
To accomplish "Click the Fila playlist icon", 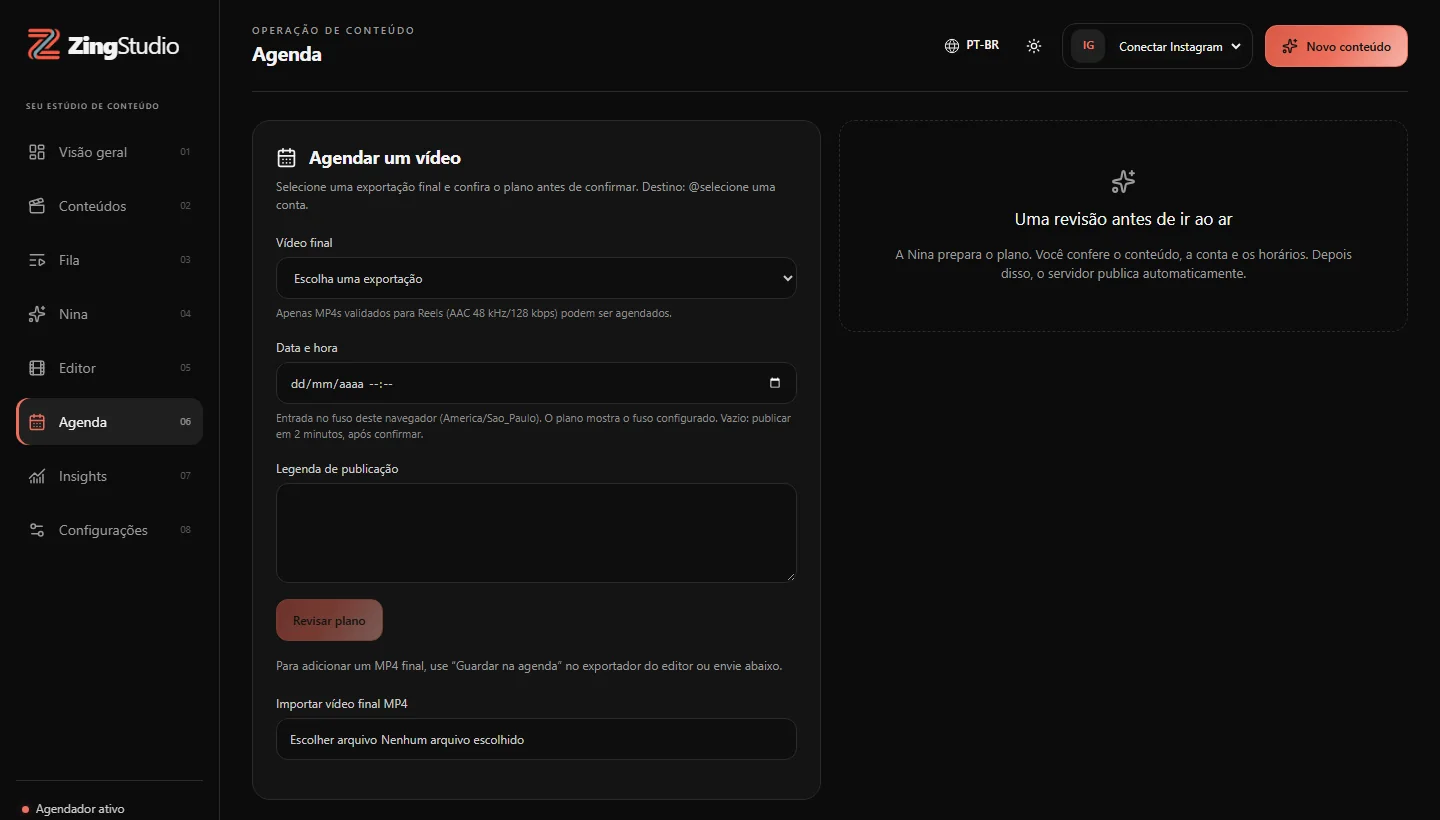I will click(37, 260).
